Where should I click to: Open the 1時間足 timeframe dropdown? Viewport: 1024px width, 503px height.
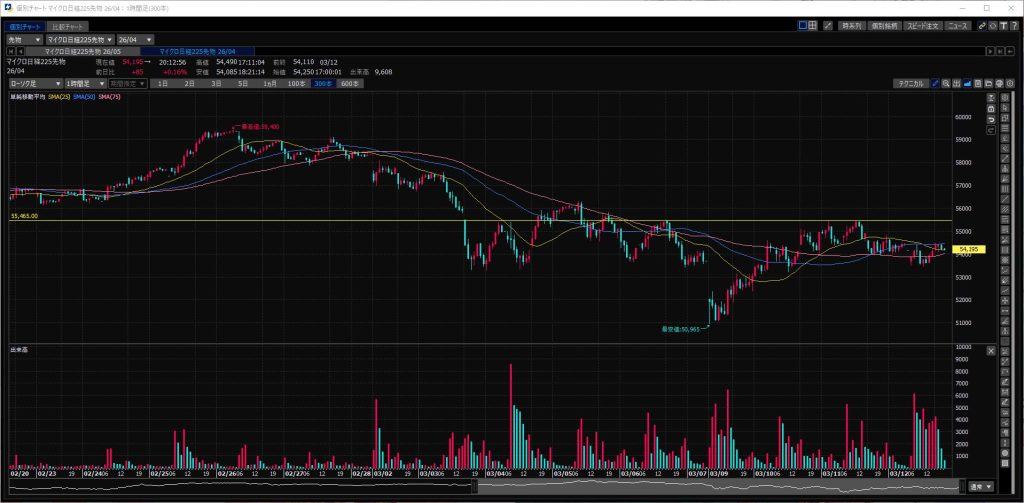[84, 84]
